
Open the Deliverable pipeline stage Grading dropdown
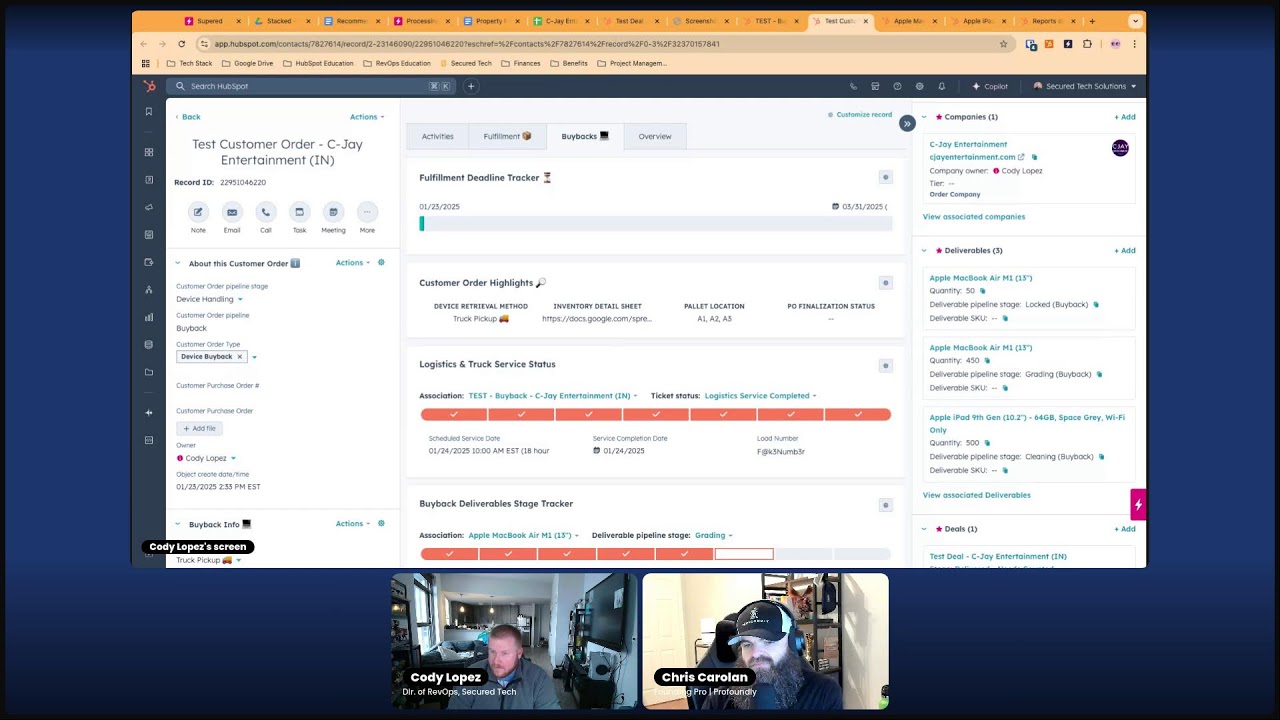click(x=714, y=535)
